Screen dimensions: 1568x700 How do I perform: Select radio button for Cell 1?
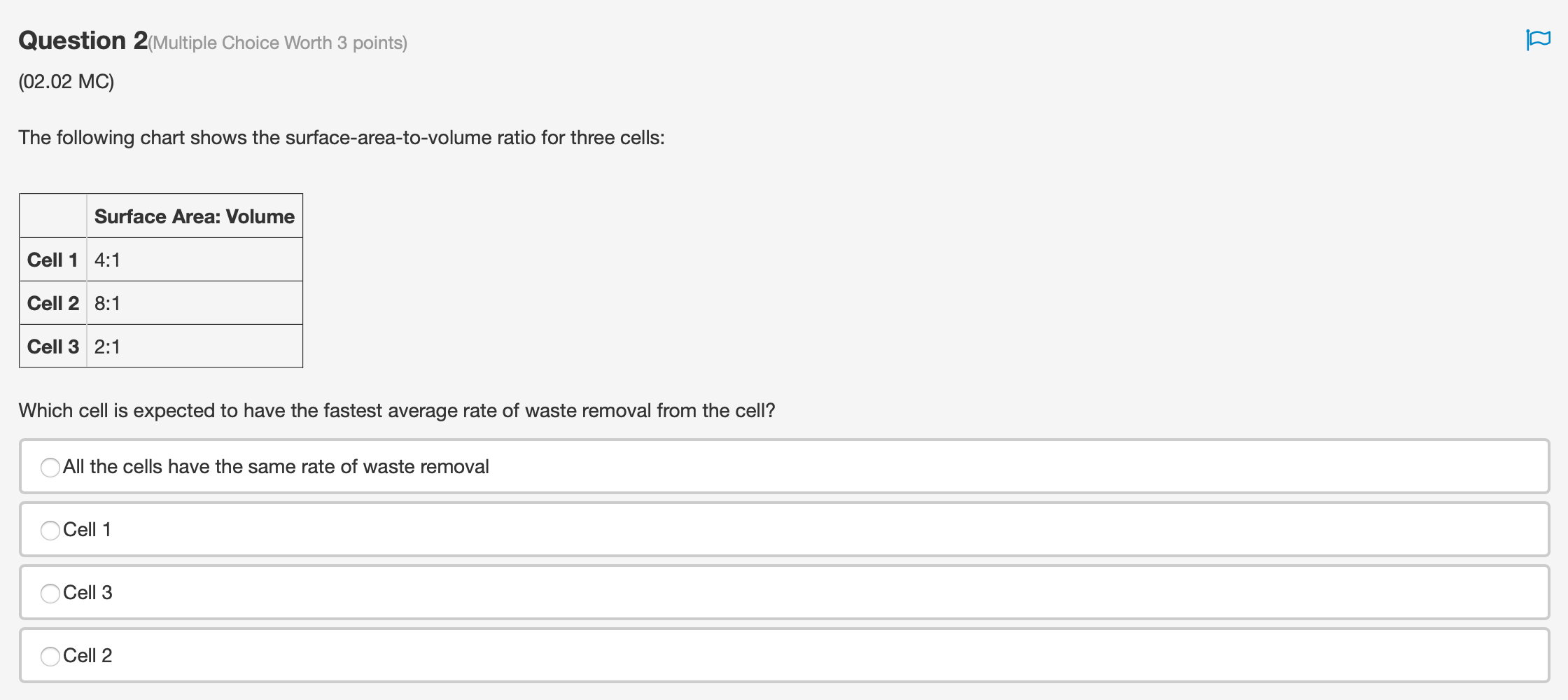pyautogui.click(x=50, y=530)
